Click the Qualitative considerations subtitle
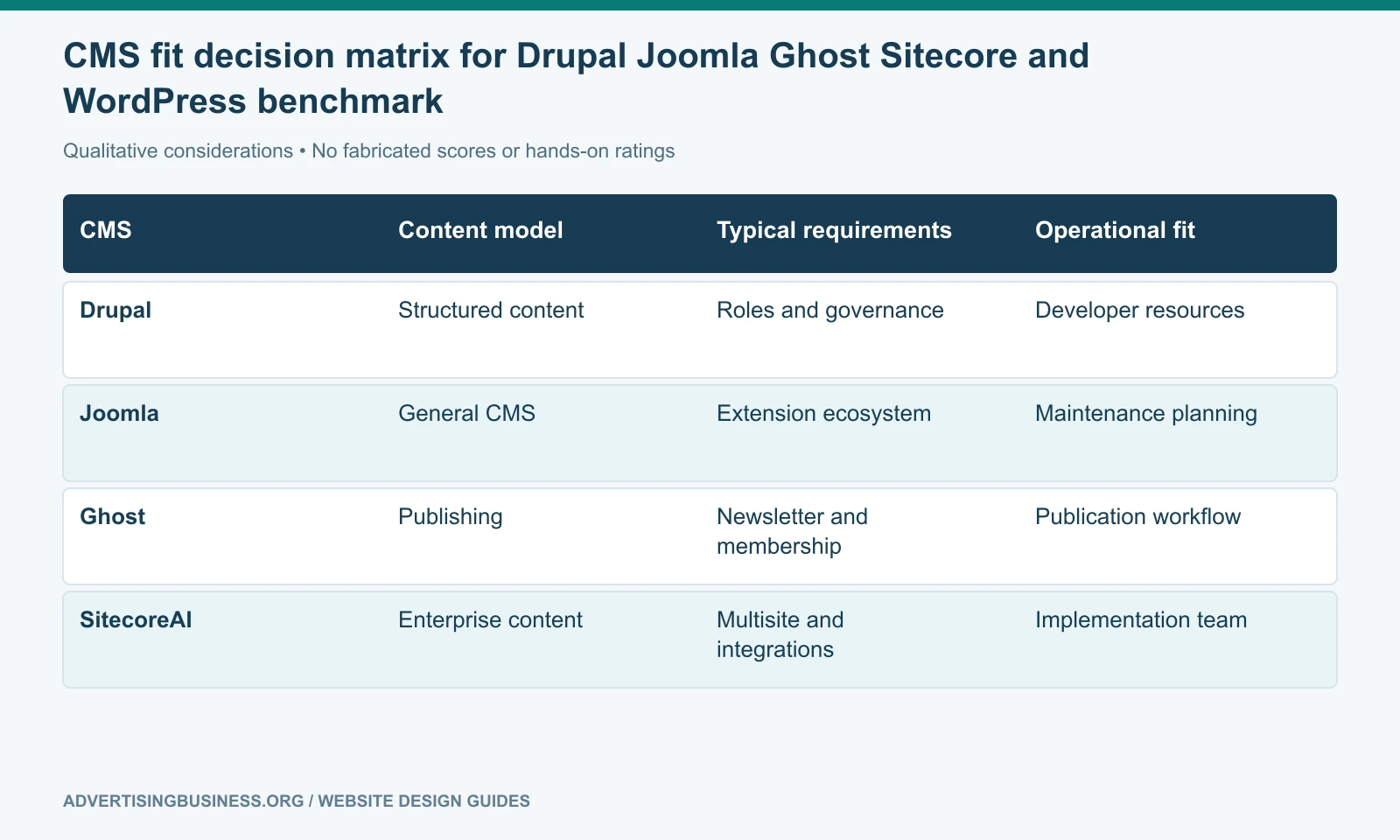Viewport: 1400px width, 840px height. (x=368, y=151)
